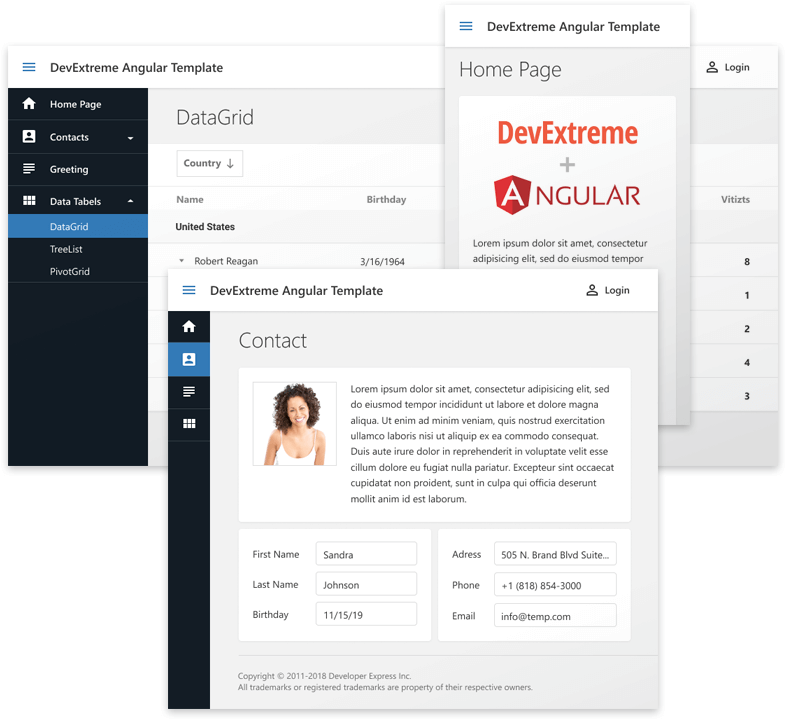Select the contact icon in Contact window sidebar
This screenshot has width=790, height=720.
(x=189, y=359)
